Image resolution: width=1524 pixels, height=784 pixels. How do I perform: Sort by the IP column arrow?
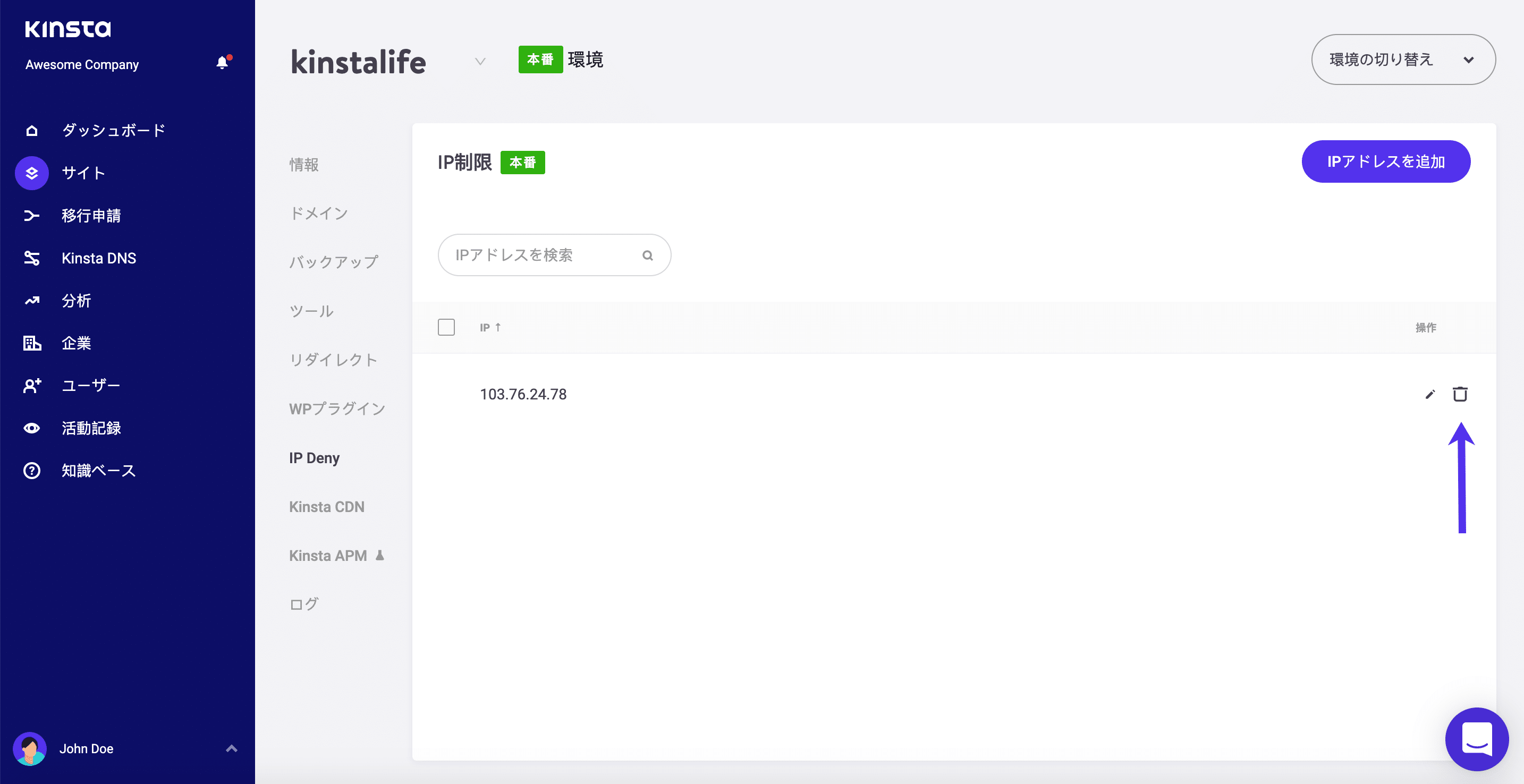pos(498,327)
